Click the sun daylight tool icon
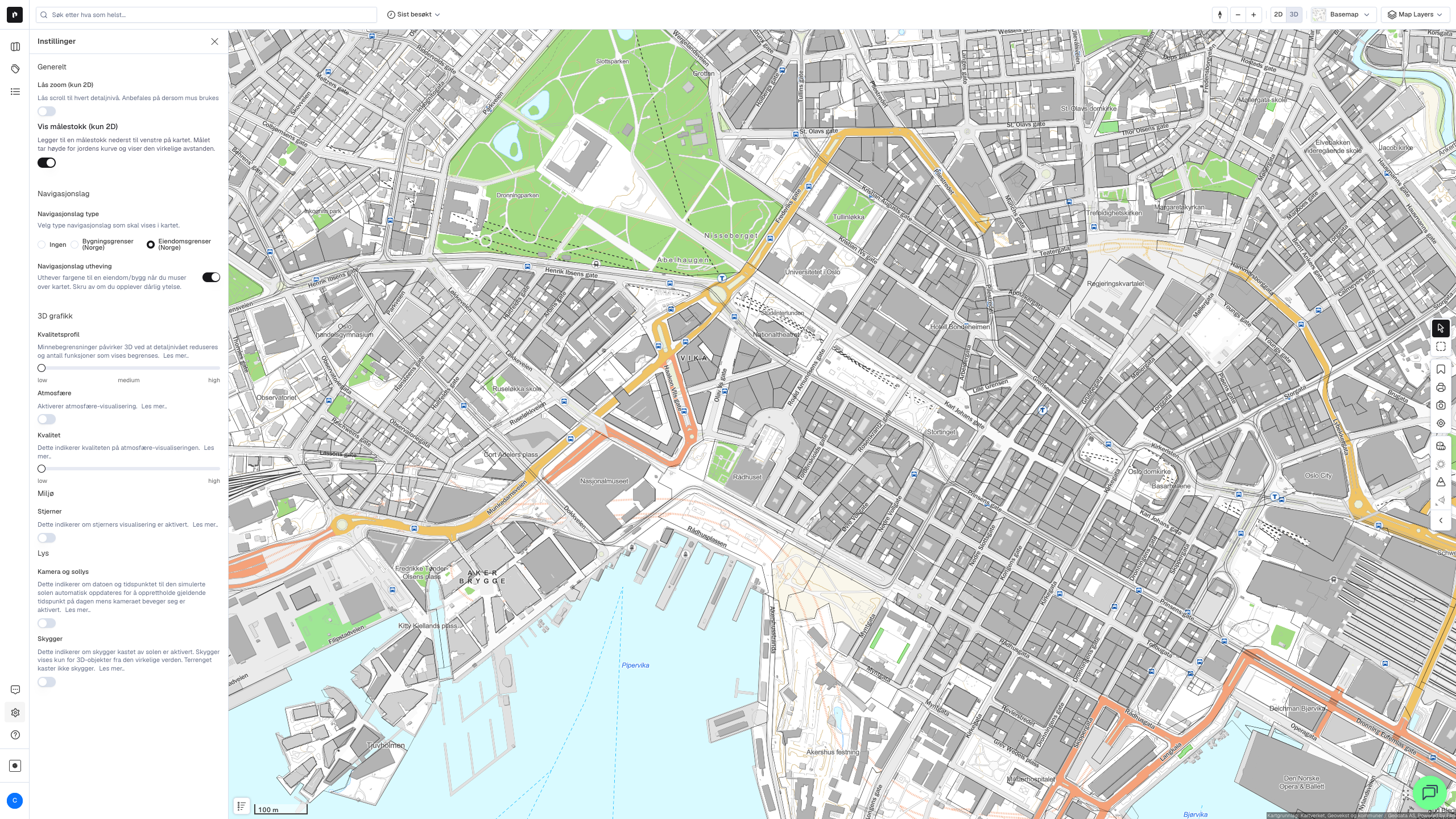Viewport: 1456px width, 819px height. [x=1441, y=465]
